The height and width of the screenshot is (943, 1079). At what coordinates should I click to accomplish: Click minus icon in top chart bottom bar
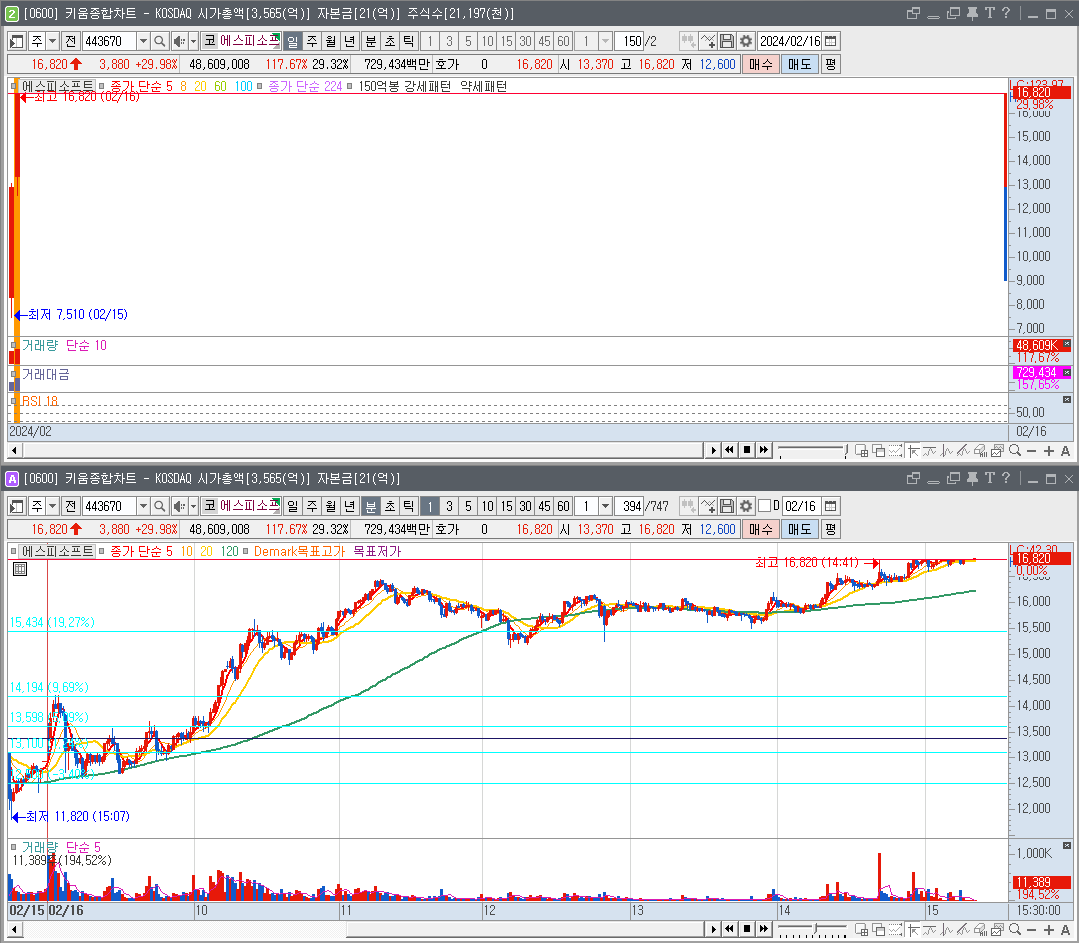tap(1032, 451)
